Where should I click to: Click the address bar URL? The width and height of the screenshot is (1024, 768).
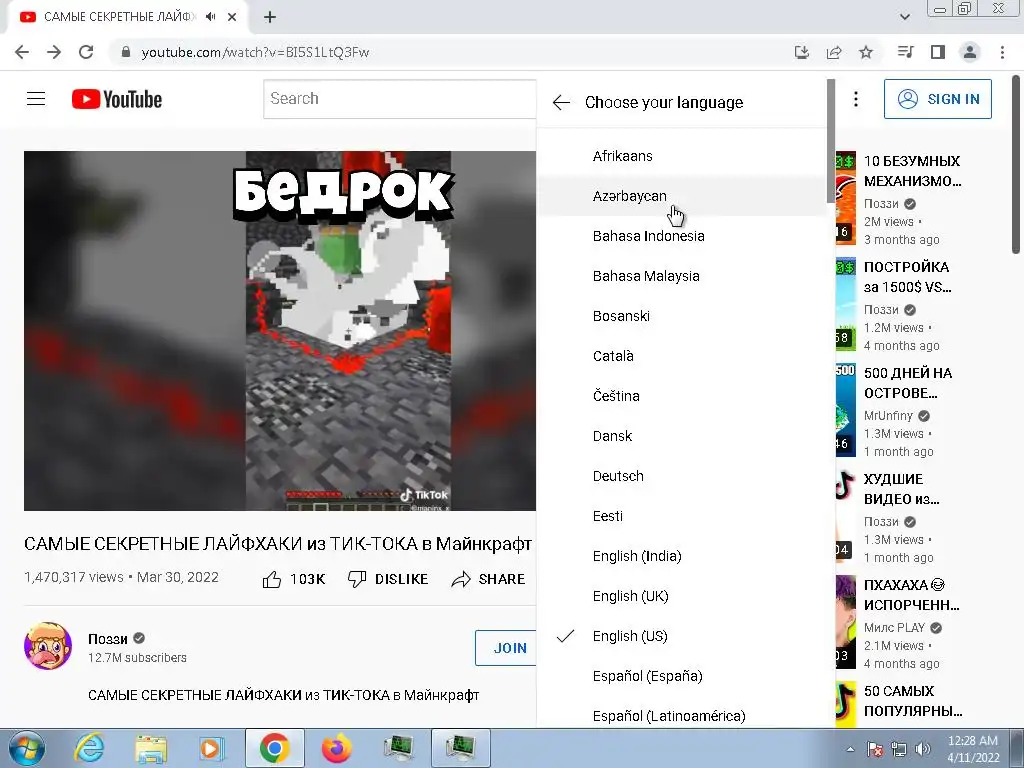point(255,52)
